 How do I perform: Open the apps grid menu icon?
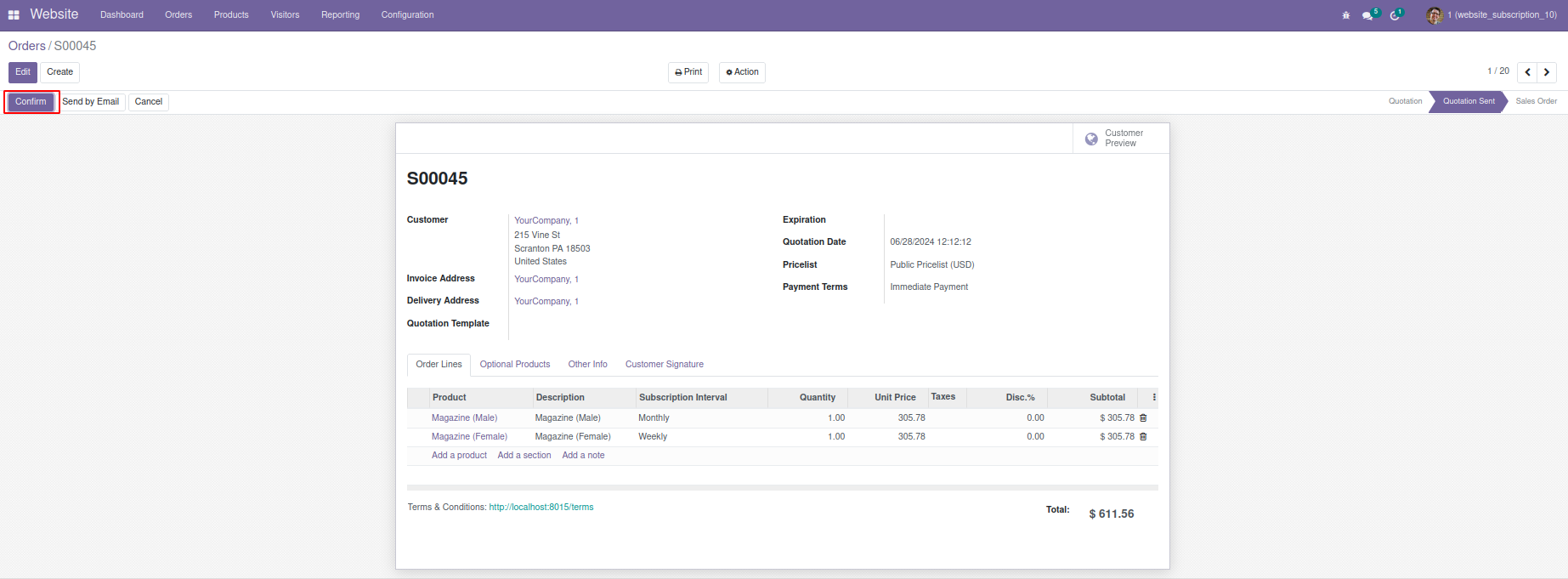click(x=14, y=15)
